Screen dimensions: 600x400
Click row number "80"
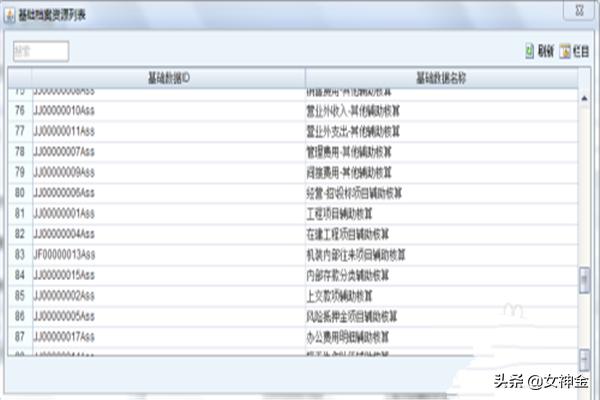pyautogui.click(x=20, y=193)
